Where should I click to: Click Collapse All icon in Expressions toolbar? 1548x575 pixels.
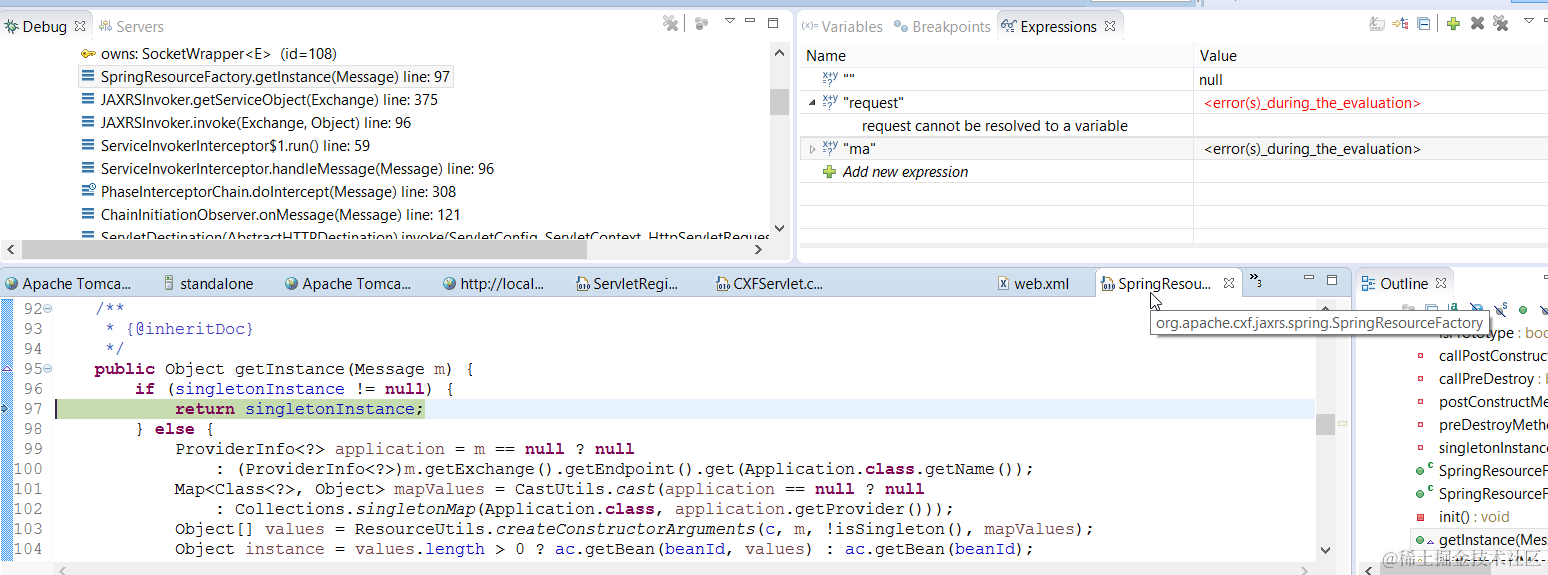pos(1423,23)
